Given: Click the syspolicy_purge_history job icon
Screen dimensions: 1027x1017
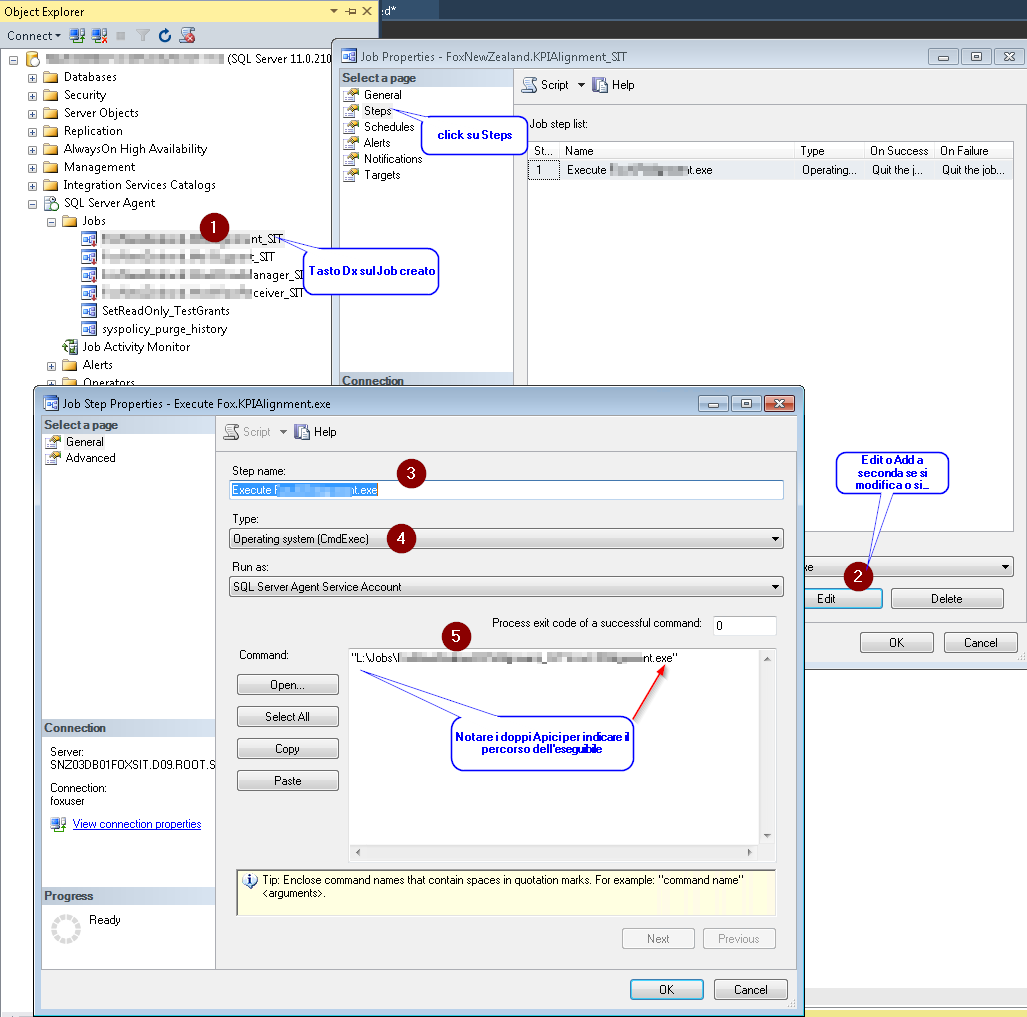Looking at the screenshot, I should coord(90,328).
